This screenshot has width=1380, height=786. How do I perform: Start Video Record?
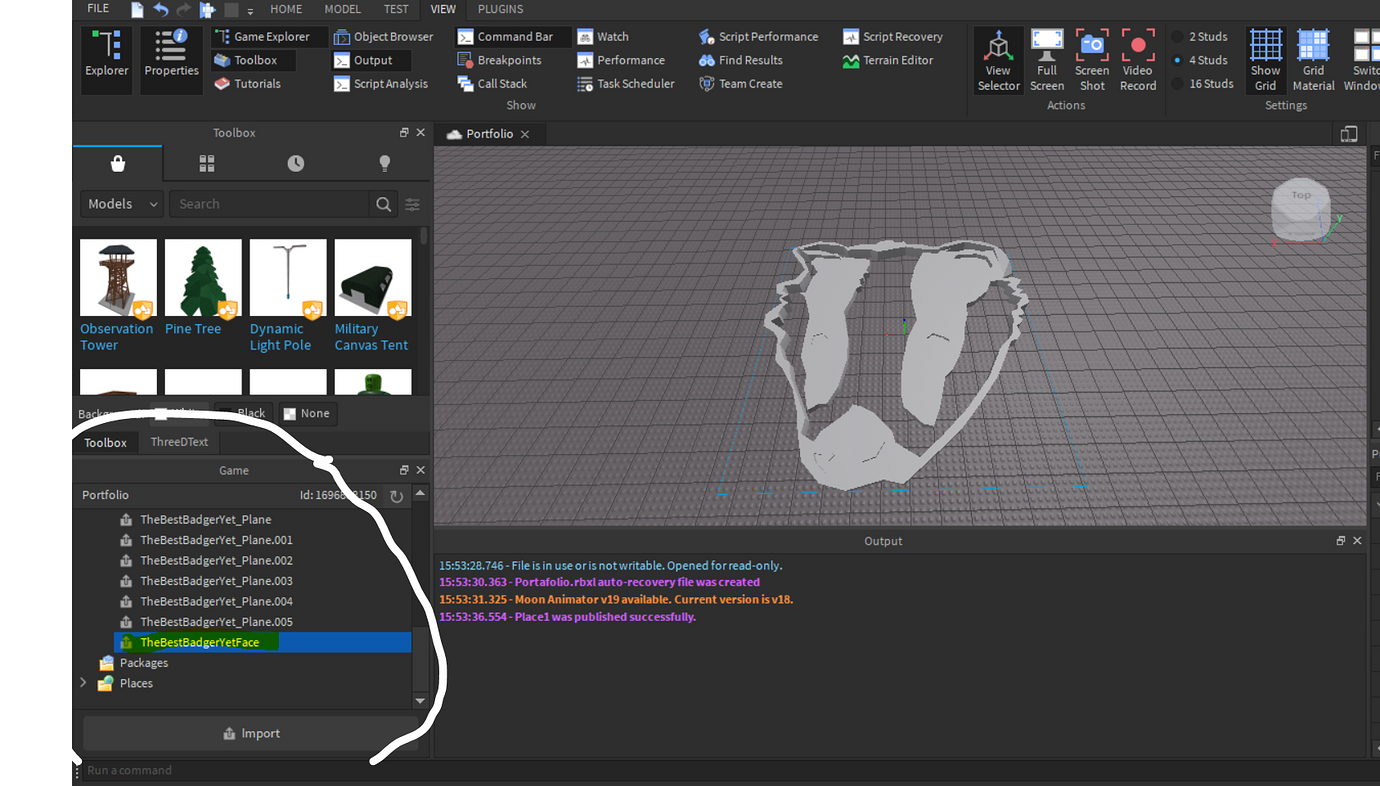tap(1138, 59)
